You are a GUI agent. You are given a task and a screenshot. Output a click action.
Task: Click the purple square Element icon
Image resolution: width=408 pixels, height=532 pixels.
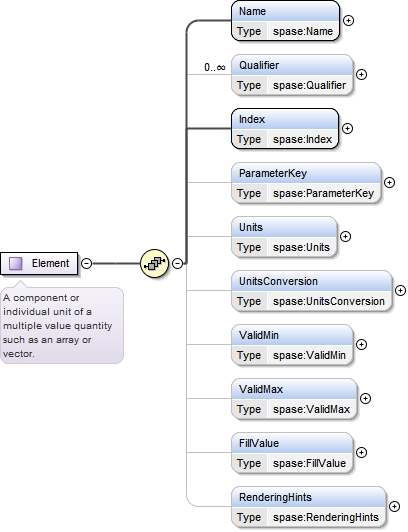coord(16,263)
